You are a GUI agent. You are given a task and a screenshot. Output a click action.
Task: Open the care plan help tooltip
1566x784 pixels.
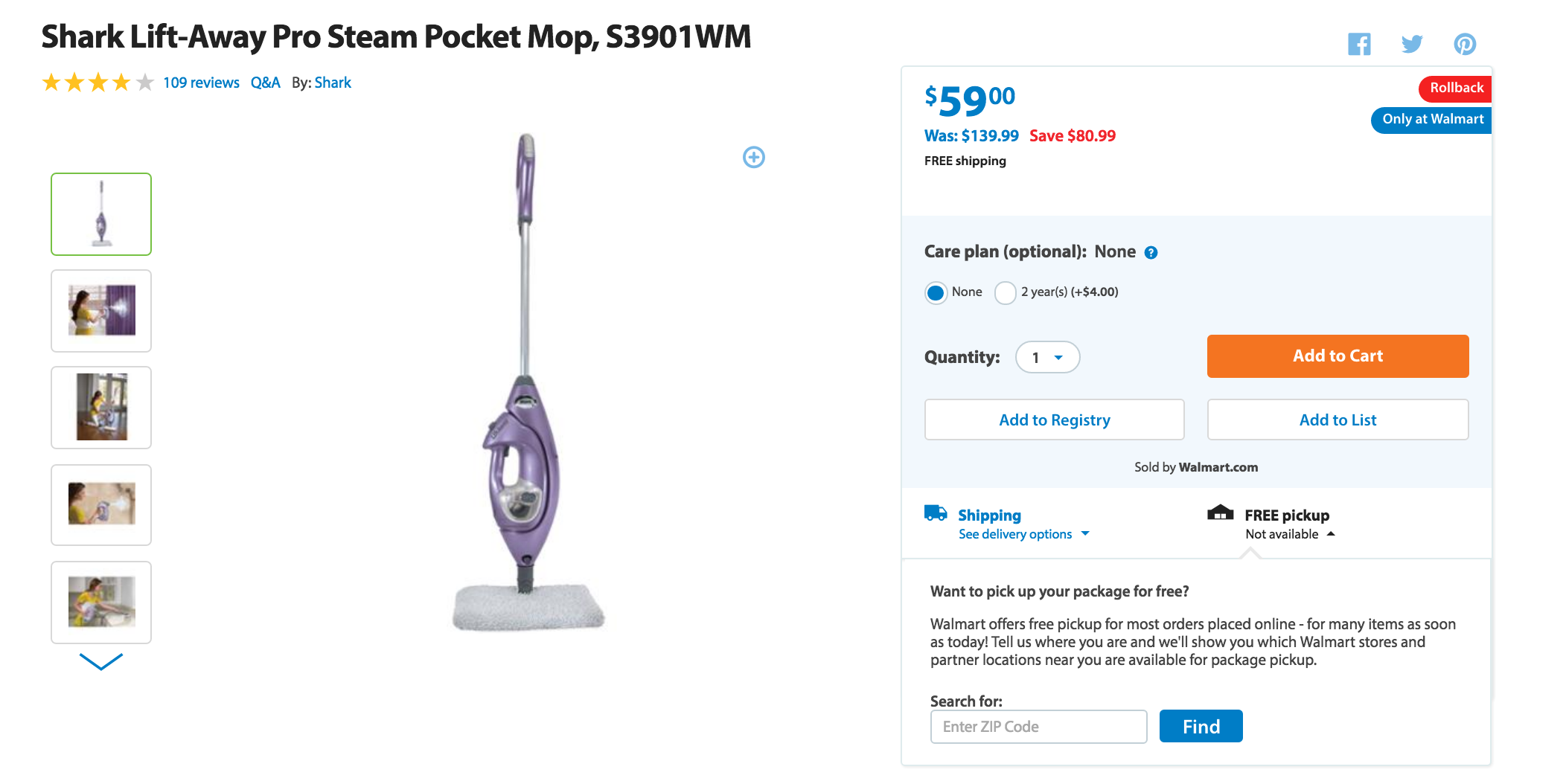pos(1151,252)
